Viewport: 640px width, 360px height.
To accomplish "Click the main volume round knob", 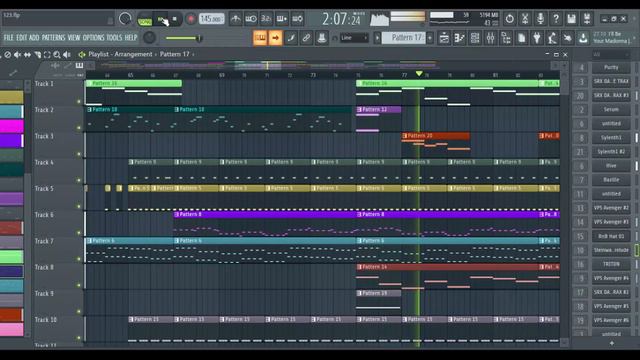I will pyautogui.click(x=125, y=19).
